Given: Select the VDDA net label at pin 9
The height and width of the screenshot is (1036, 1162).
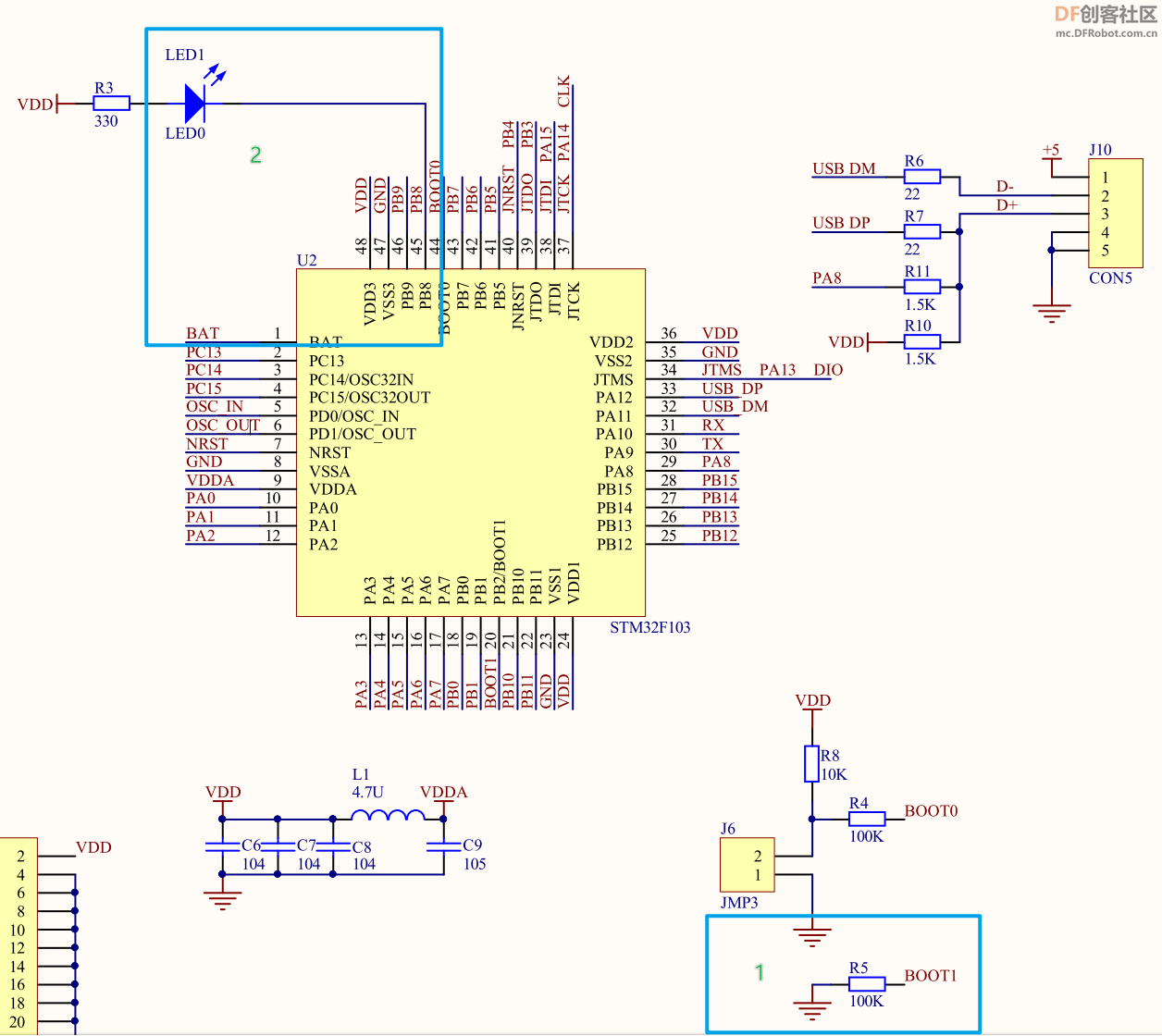Looking at the screenshot, I should point(210,481).
